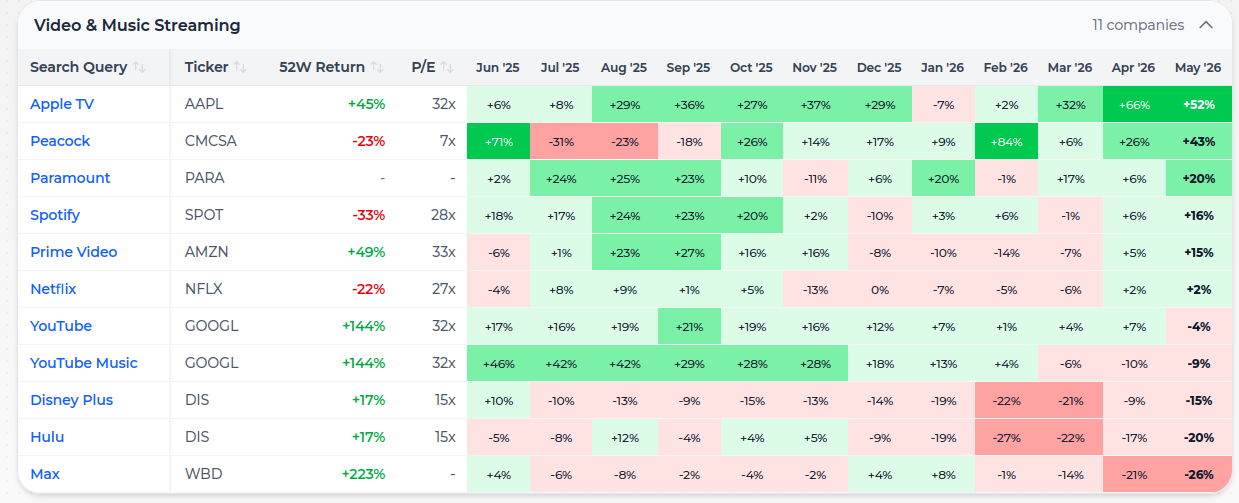The width and height of the screenshot is (1239, 503).
Task: Click the NFLX ticker cell
Action: [203, 289]
